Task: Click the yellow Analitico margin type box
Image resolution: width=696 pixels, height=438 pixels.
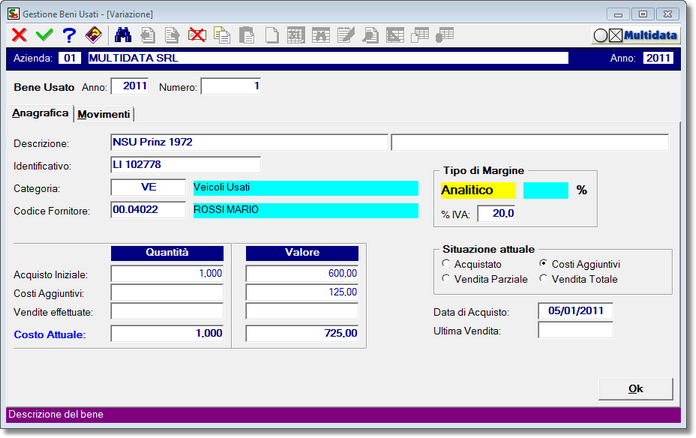Action: pyautogui.click(x=478, y=190)
